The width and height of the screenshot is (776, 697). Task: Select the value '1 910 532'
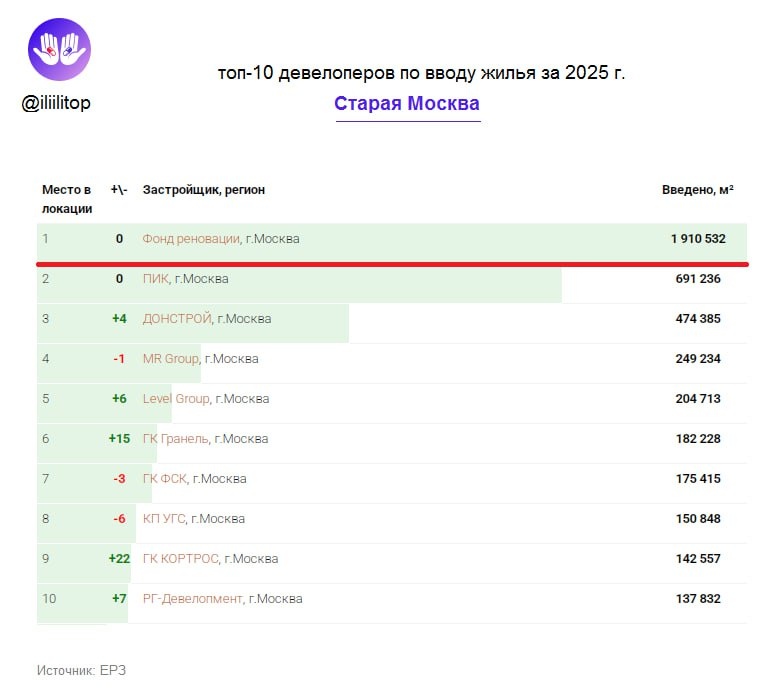click(x=698, y=239)
